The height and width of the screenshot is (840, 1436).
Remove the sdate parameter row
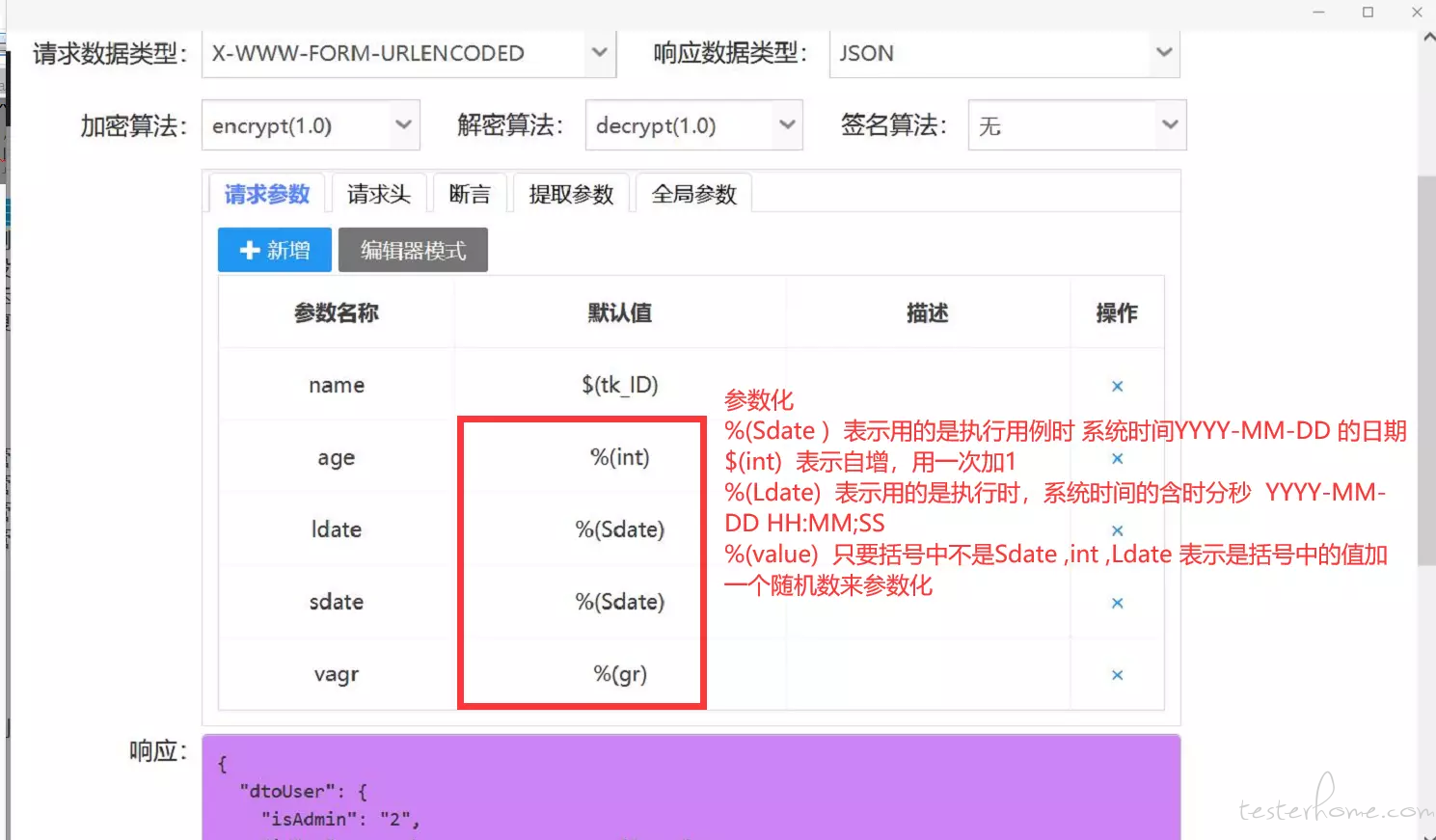point(1117,603)
